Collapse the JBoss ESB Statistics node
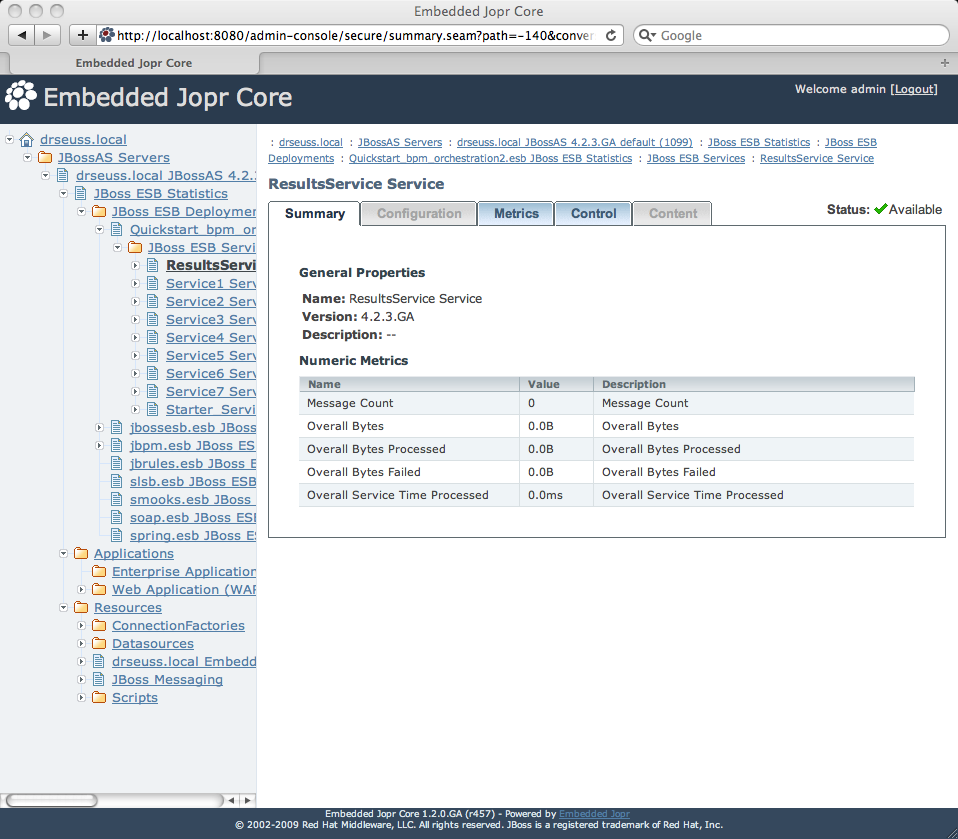Screen dimensions: 958x839 [64, 194]
